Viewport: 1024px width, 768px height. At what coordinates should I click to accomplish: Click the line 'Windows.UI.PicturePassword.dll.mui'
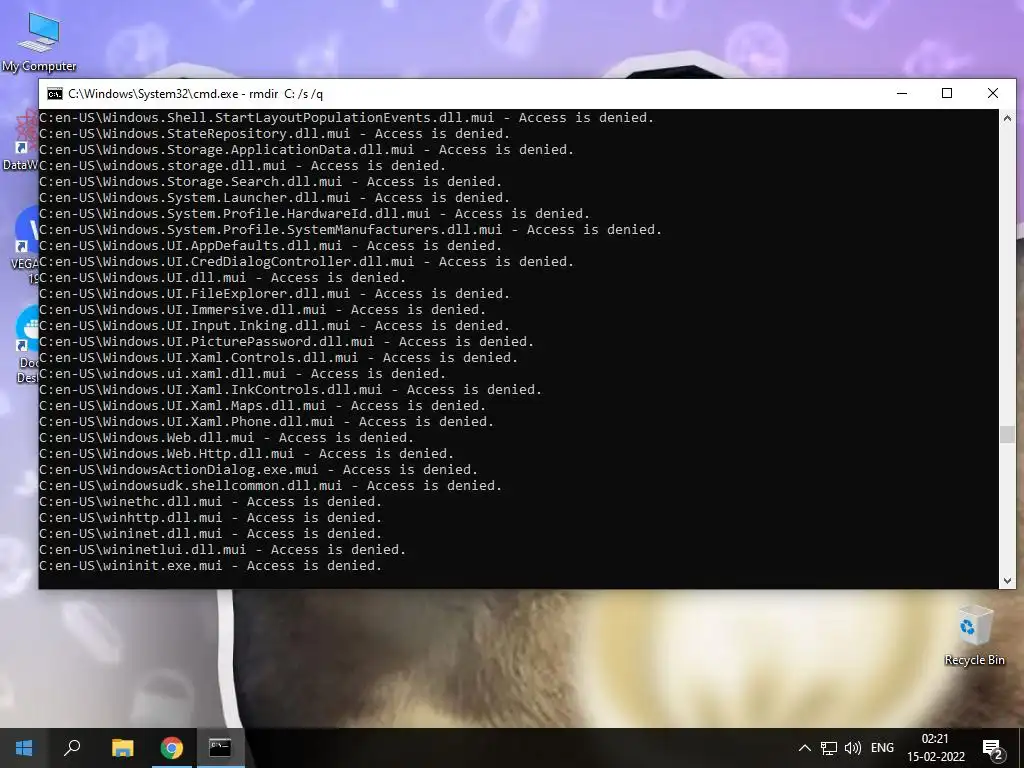[286, 342]
